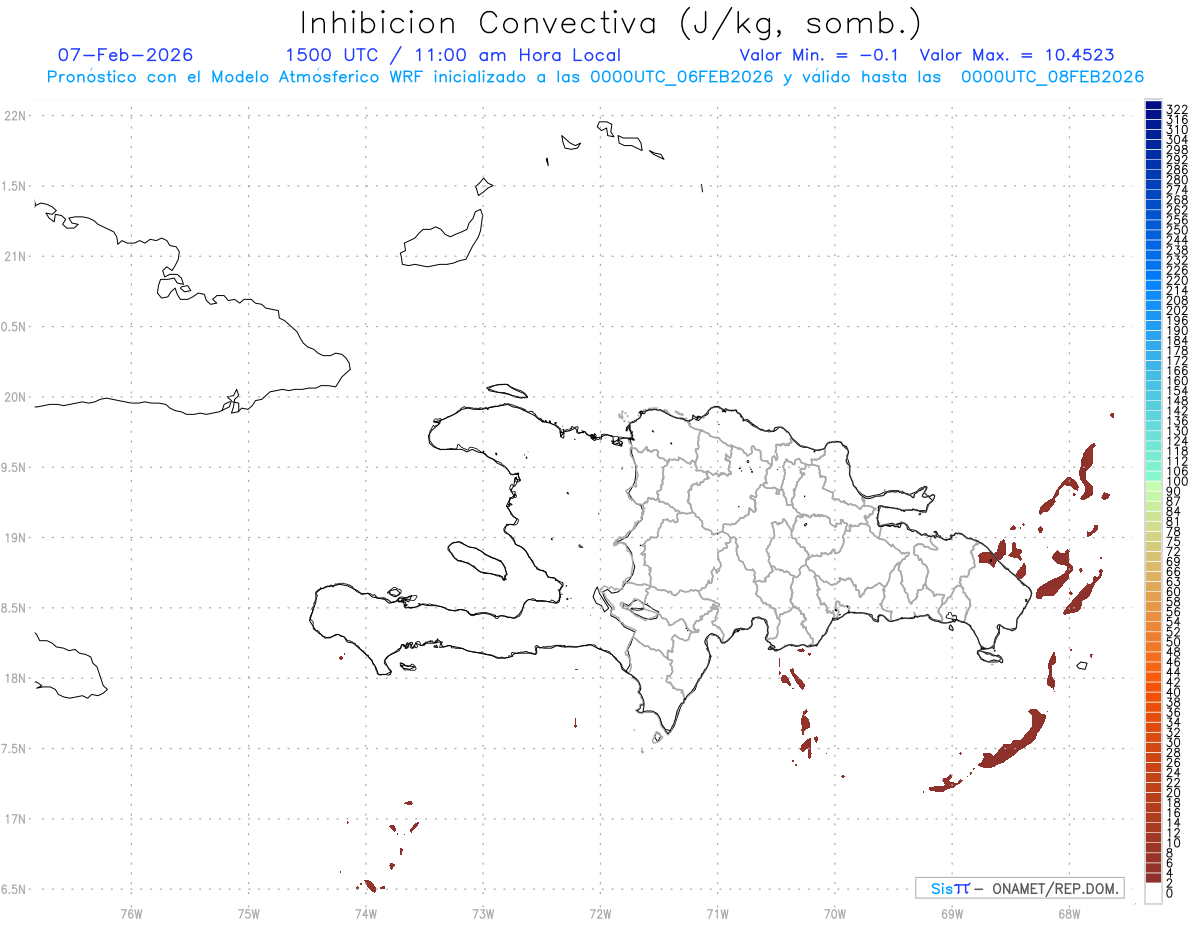Click the '71W' longitude label
Viewport: 1200px width, 927px height.
coord(717,913)
